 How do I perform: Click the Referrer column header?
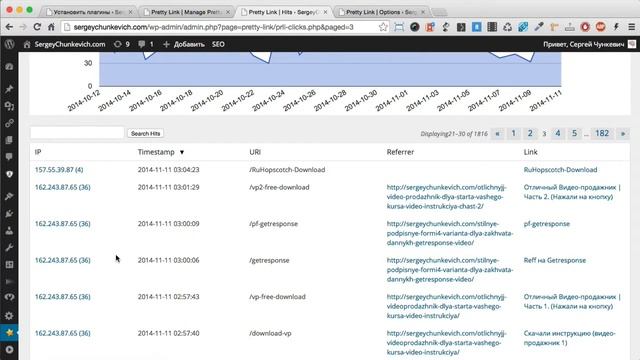(x=400, y=152)
